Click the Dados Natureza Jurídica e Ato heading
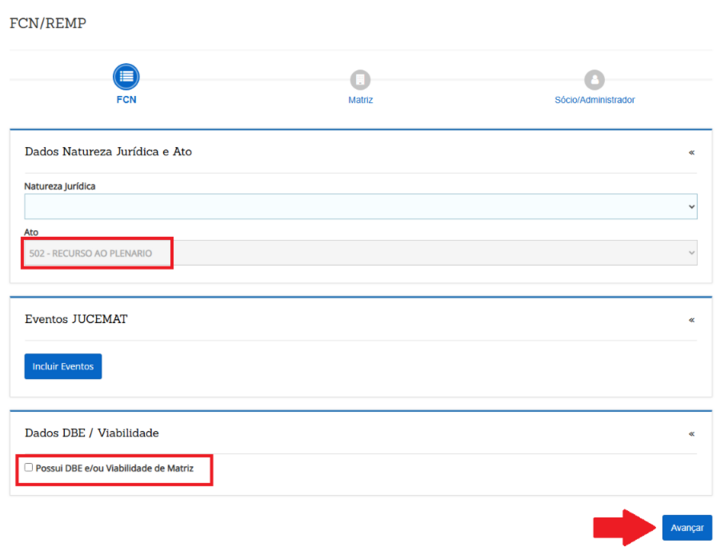720x547 pixels. (x=108, y=152)
